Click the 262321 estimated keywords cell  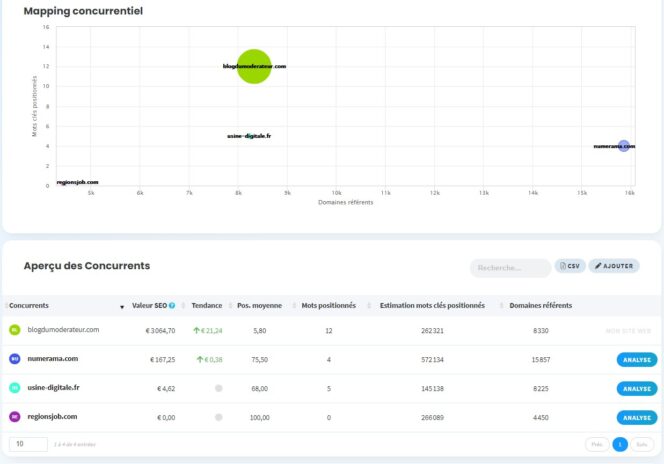point(432,331)
